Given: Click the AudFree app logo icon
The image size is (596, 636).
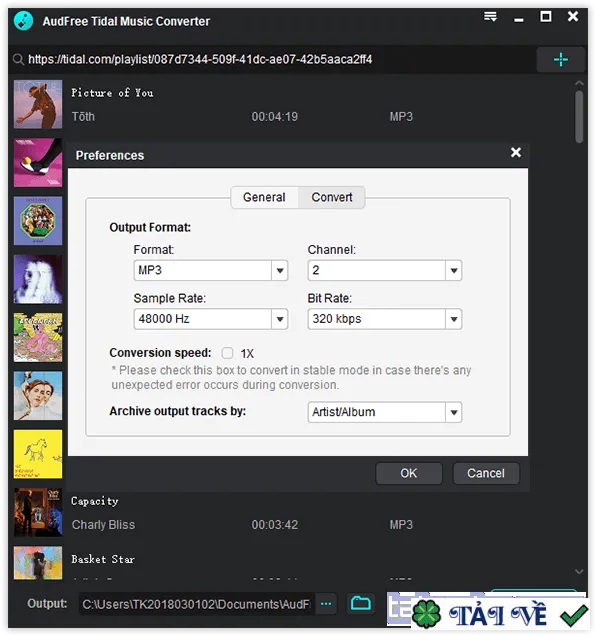Looking at the screenshot, I should pyautogui.click(x=24, y=21).
